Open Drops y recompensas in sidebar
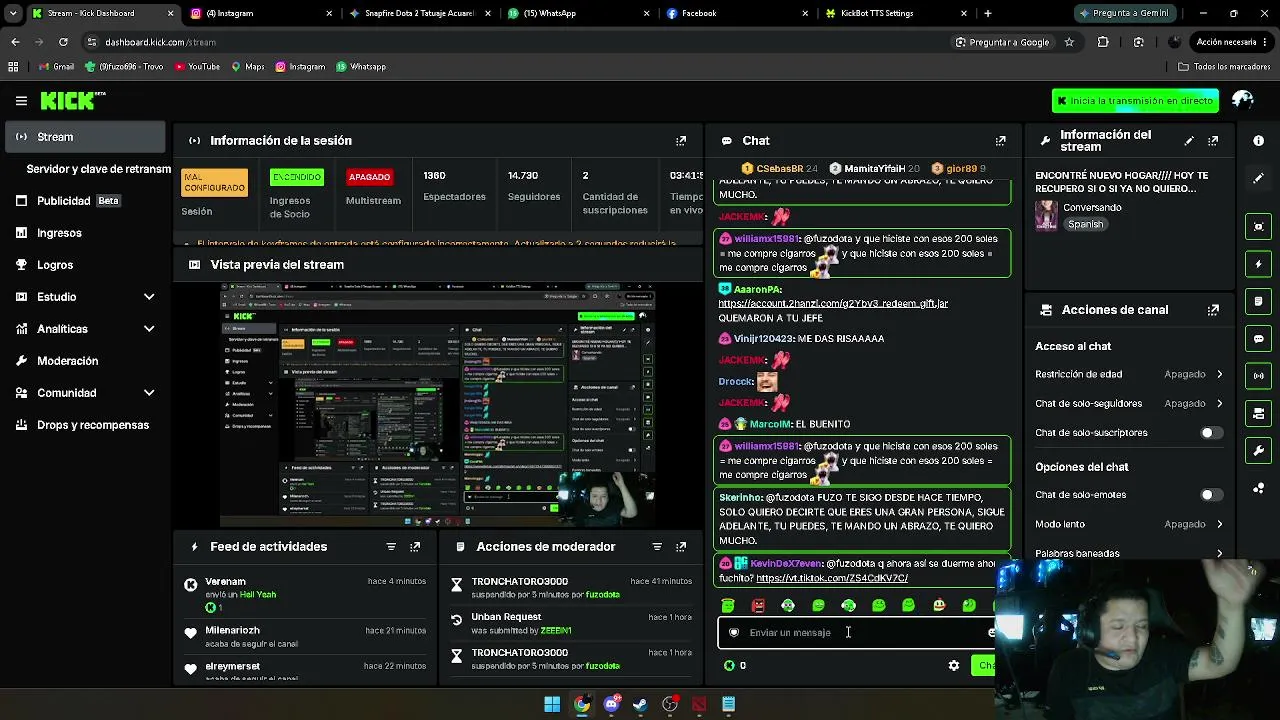 (x=86, y=425)
